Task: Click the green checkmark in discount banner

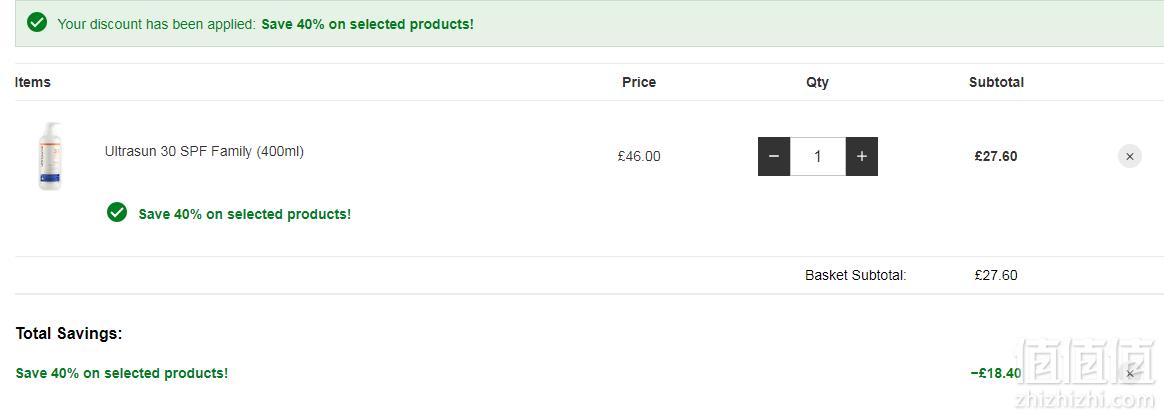Action: pyautogui.click(x=37, y=23)
